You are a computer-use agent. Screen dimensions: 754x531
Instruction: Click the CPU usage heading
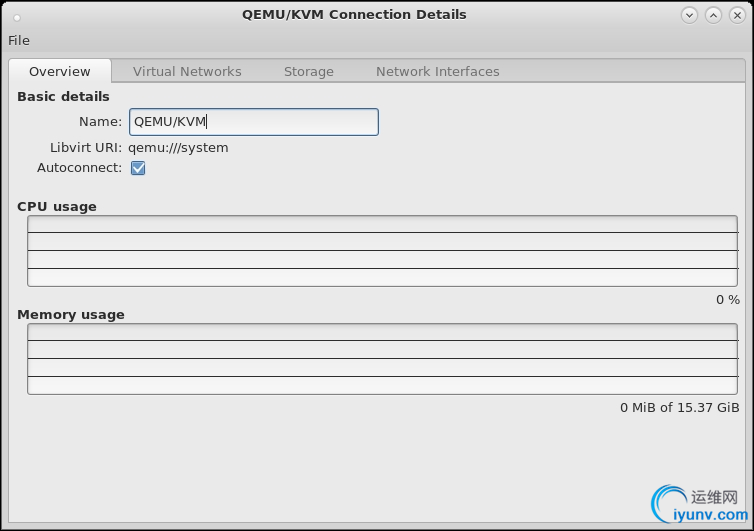click(57, 206)
